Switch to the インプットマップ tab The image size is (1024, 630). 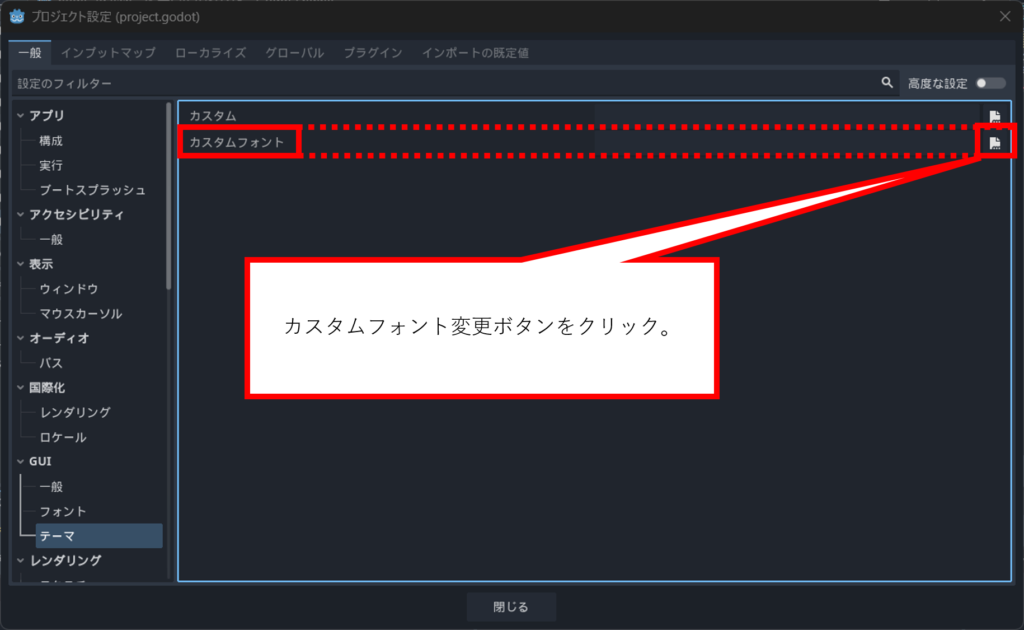pos(108,52)
